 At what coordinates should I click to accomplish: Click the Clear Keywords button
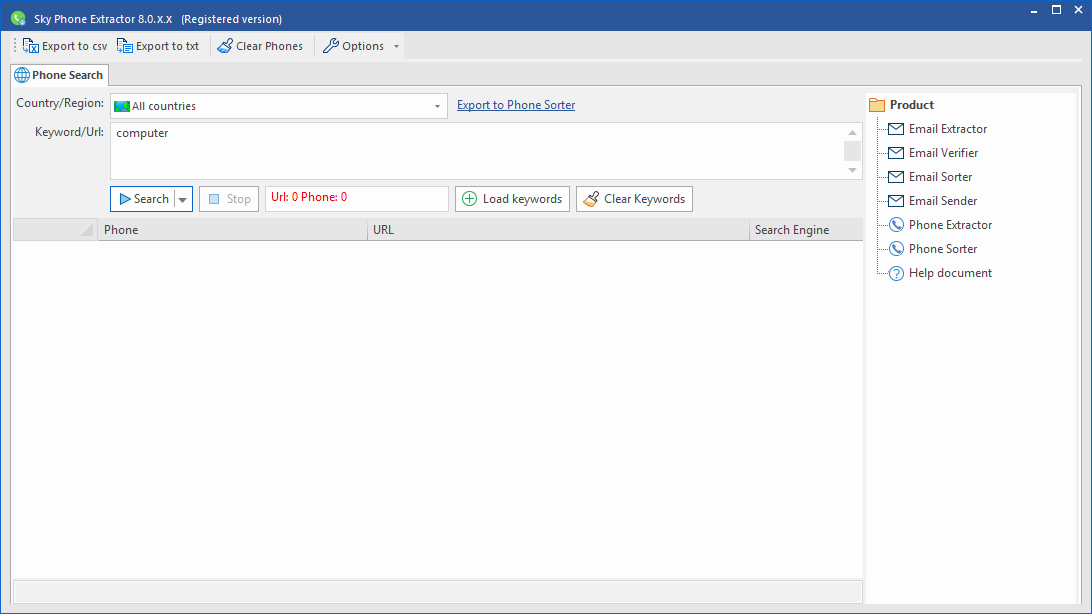[634, 199]
